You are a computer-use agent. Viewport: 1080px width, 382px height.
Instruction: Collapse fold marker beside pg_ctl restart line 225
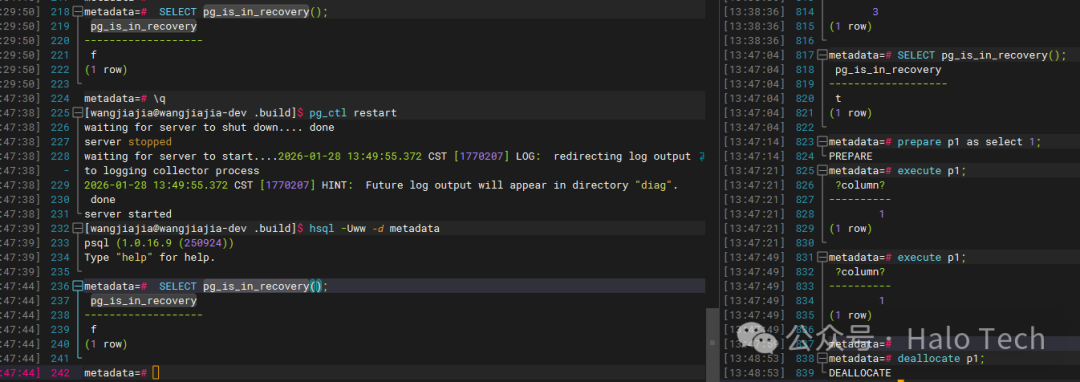tap(79, 113)
